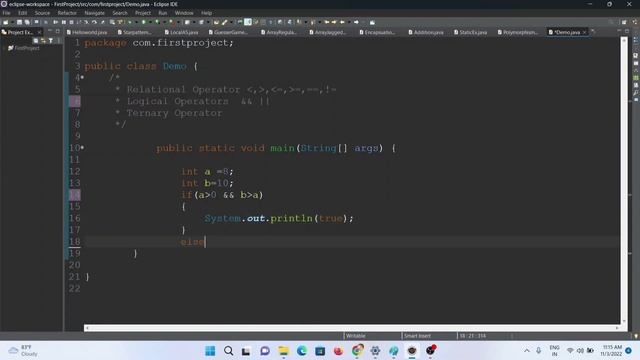
Task: Click the Save All toolbar icon
Action: click(x=27, y=22)
